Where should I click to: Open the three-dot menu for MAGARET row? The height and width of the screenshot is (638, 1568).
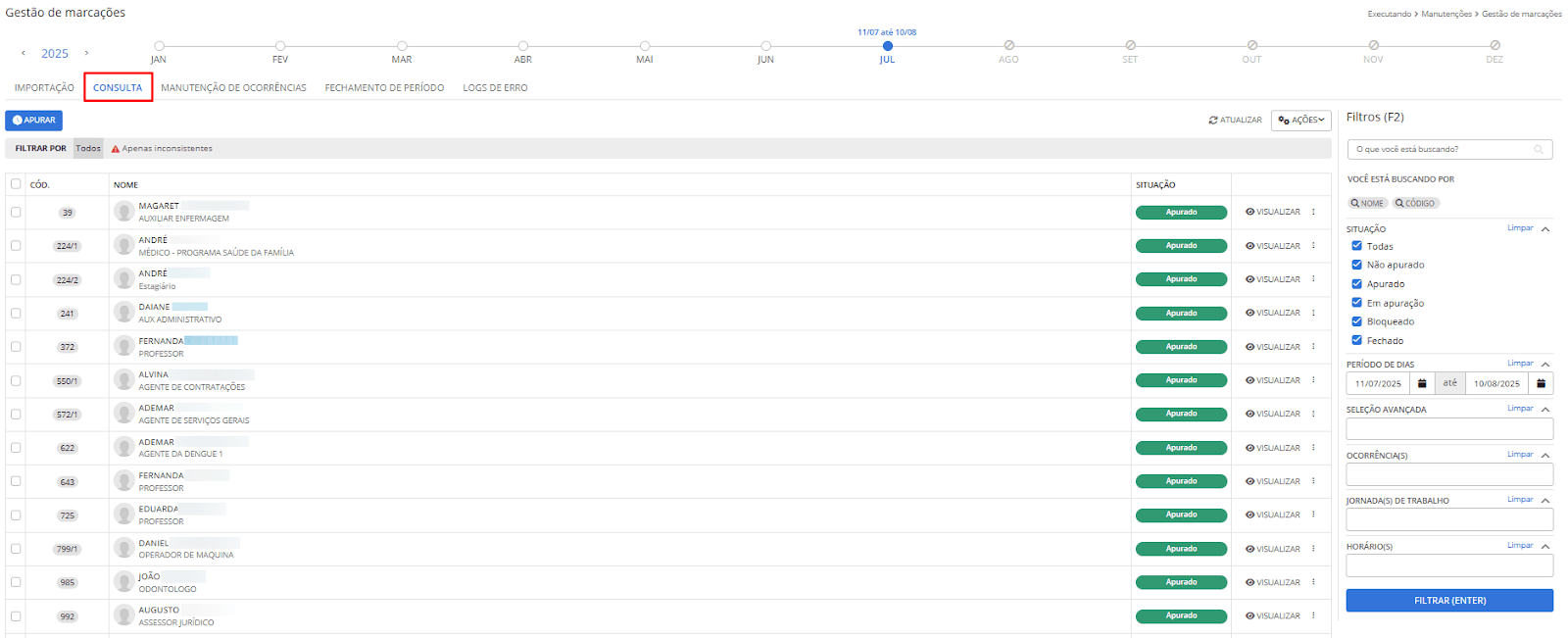click(1313, 212)
